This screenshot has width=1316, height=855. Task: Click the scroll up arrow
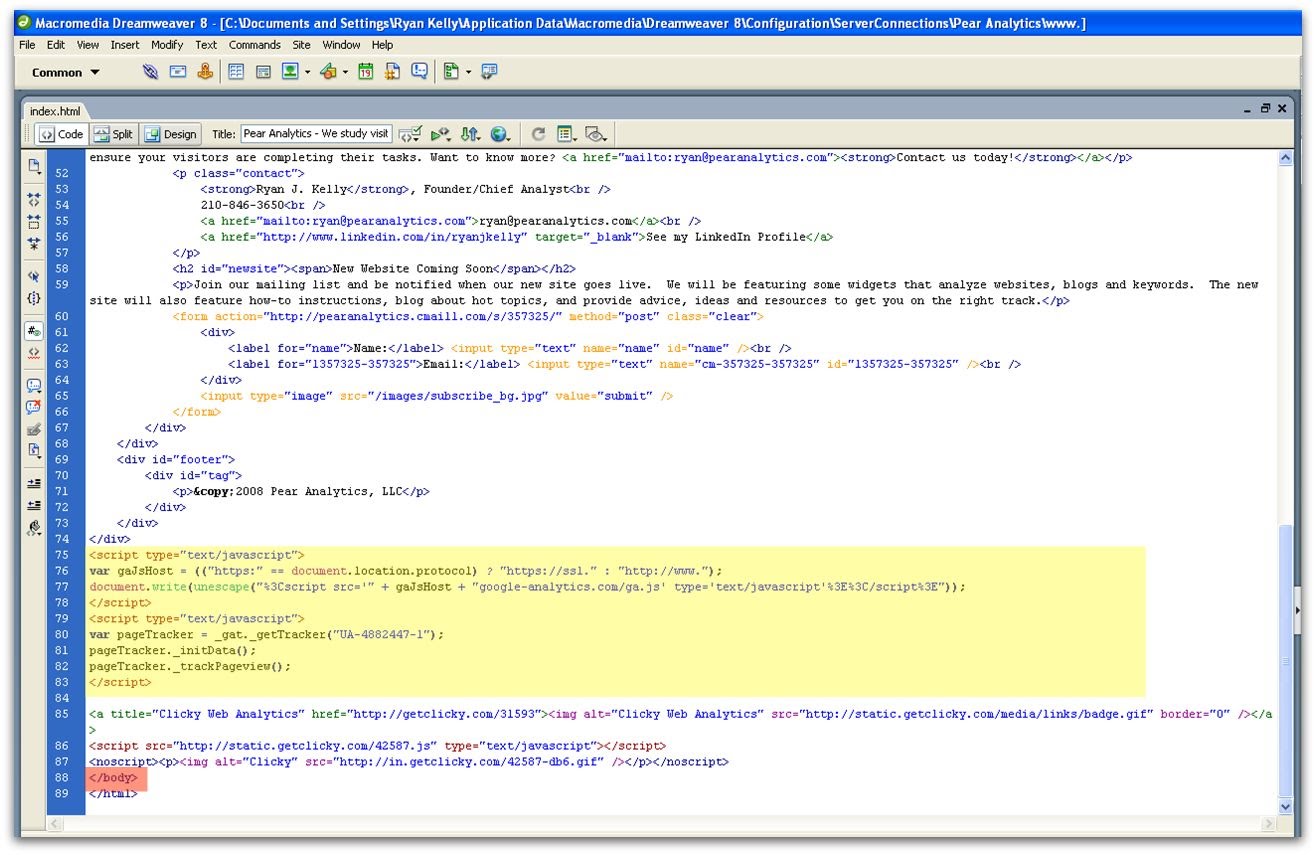[1286, 158]
